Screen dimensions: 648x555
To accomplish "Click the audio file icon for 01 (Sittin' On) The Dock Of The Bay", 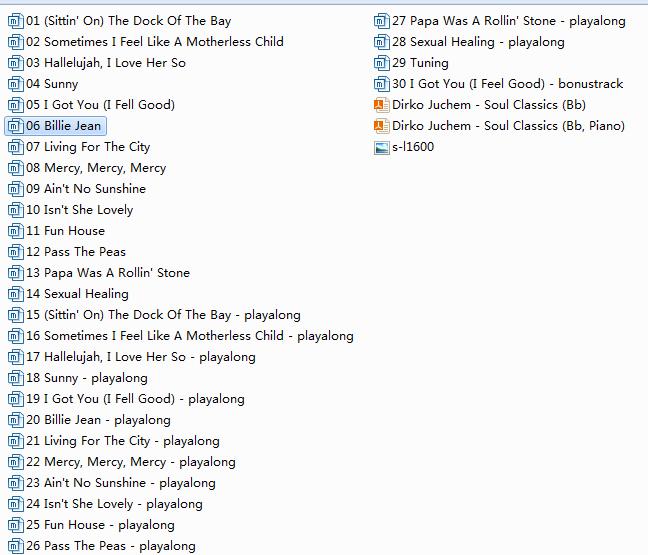I will 16,21.
